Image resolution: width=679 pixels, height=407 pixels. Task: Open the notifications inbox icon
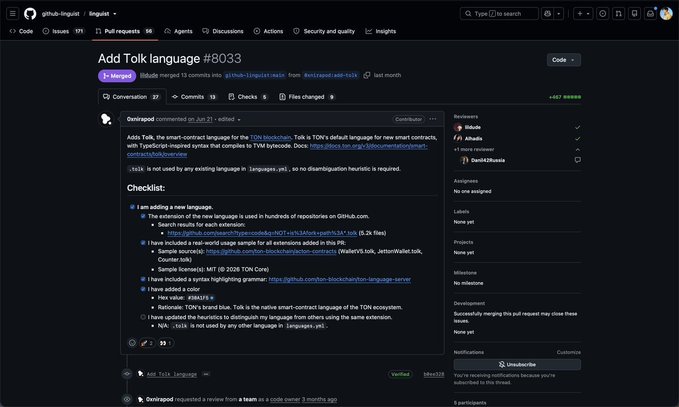point(650,14)
